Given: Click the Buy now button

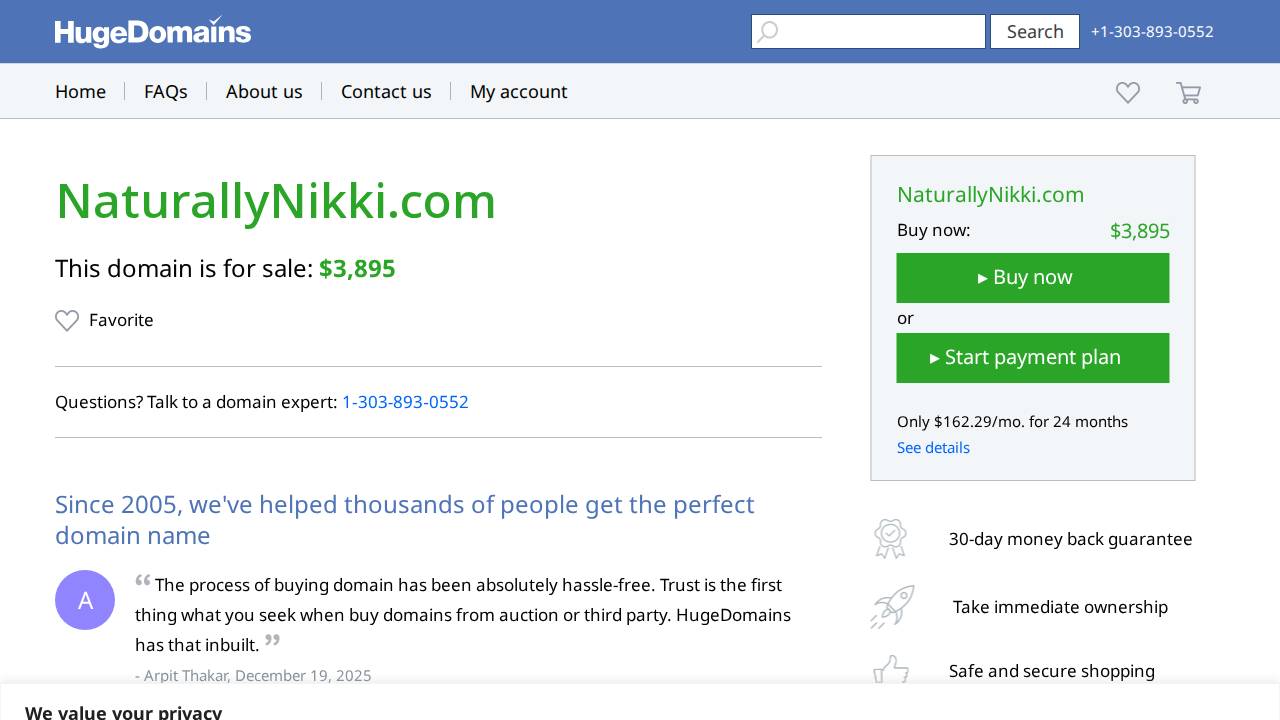Looking at the screenshot, I should tap(1032, 278).
